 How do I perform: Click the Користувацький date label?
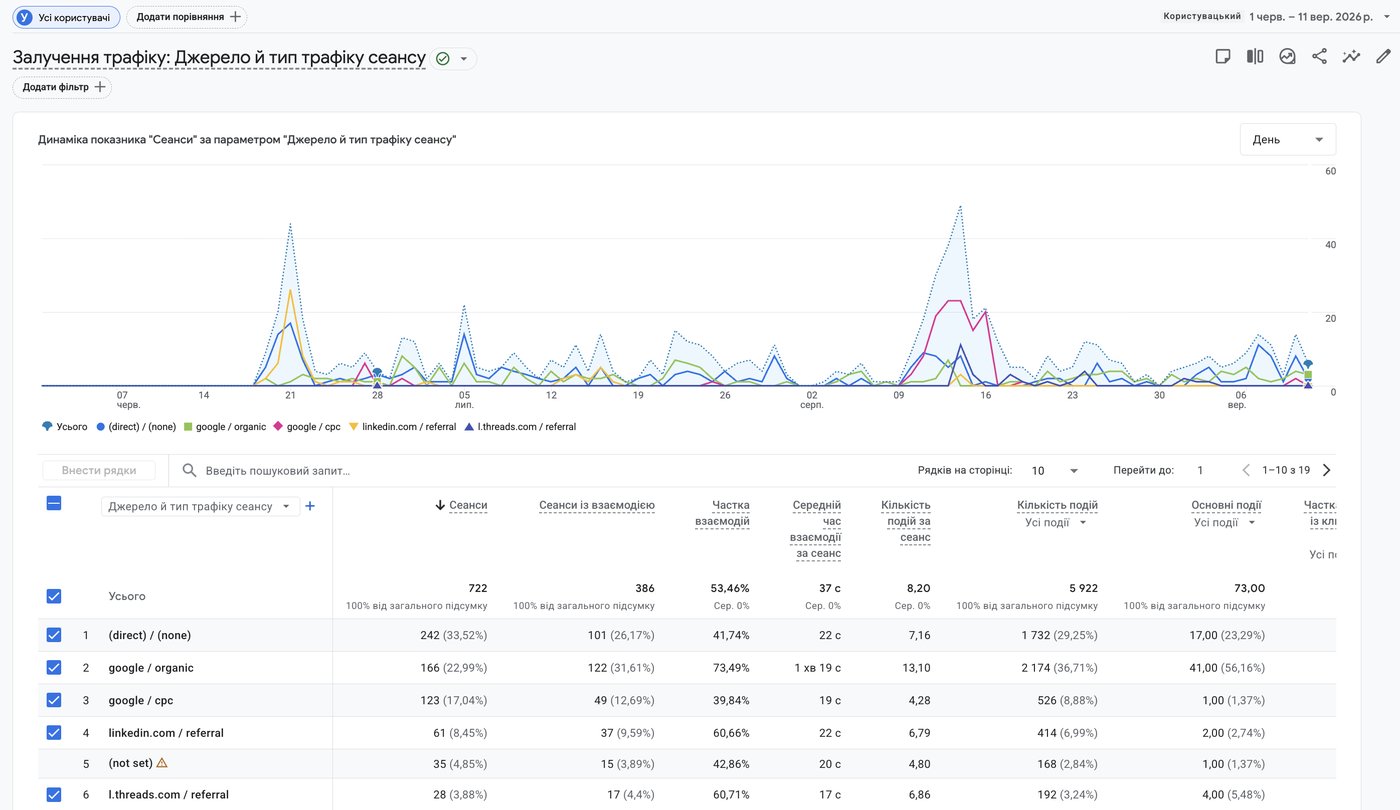pos(1202,16)
